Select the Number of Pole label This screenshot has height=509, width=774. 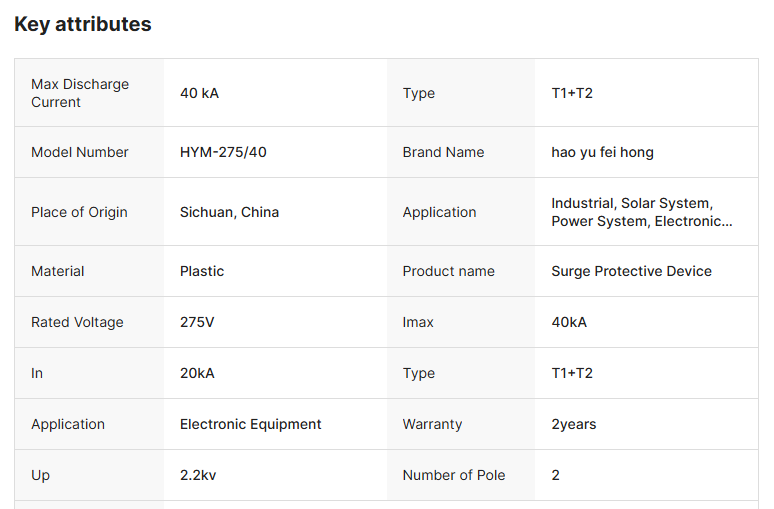[x=453, y=475]
